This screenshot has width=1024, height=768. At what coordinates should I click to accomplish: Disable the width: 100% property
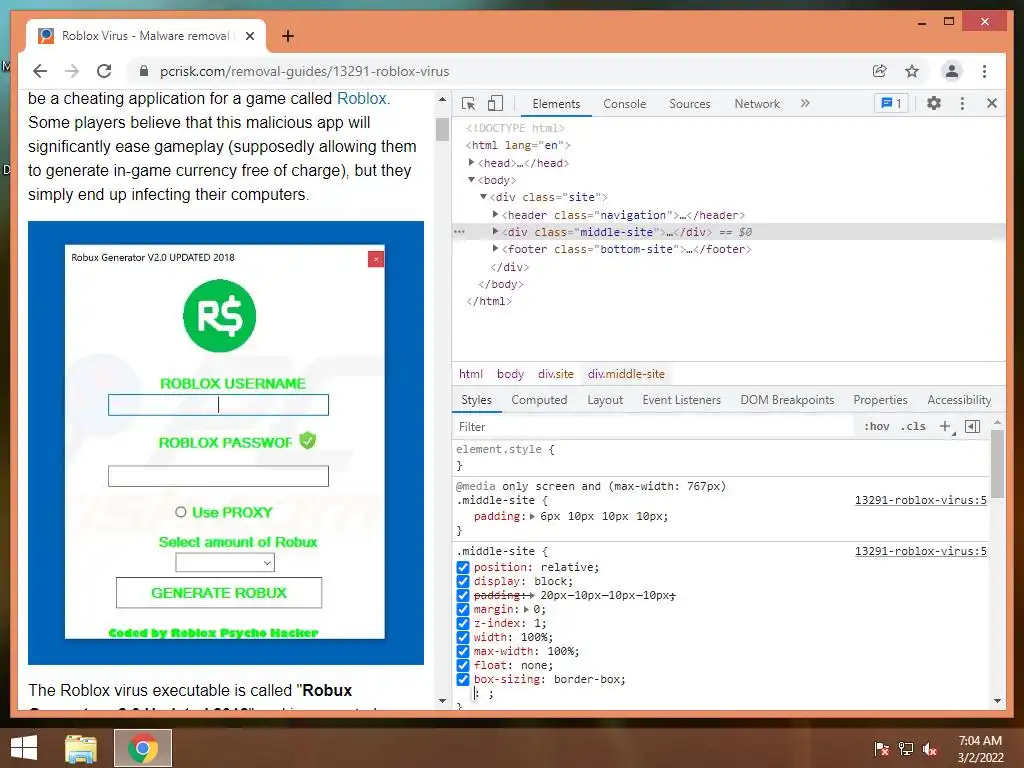coord(463,637)
